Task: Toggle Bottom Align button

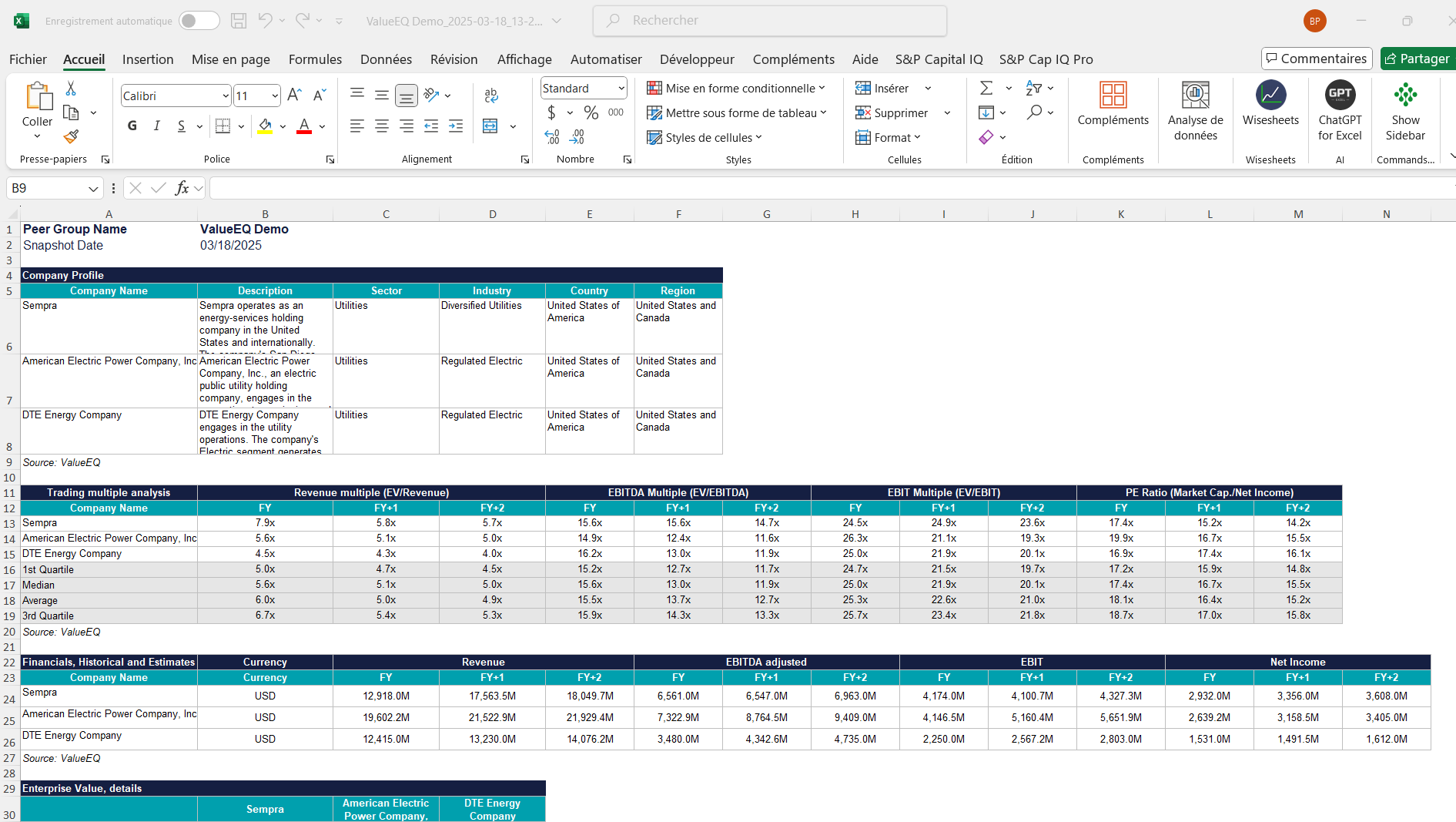Action: click(x=406, y=95)
